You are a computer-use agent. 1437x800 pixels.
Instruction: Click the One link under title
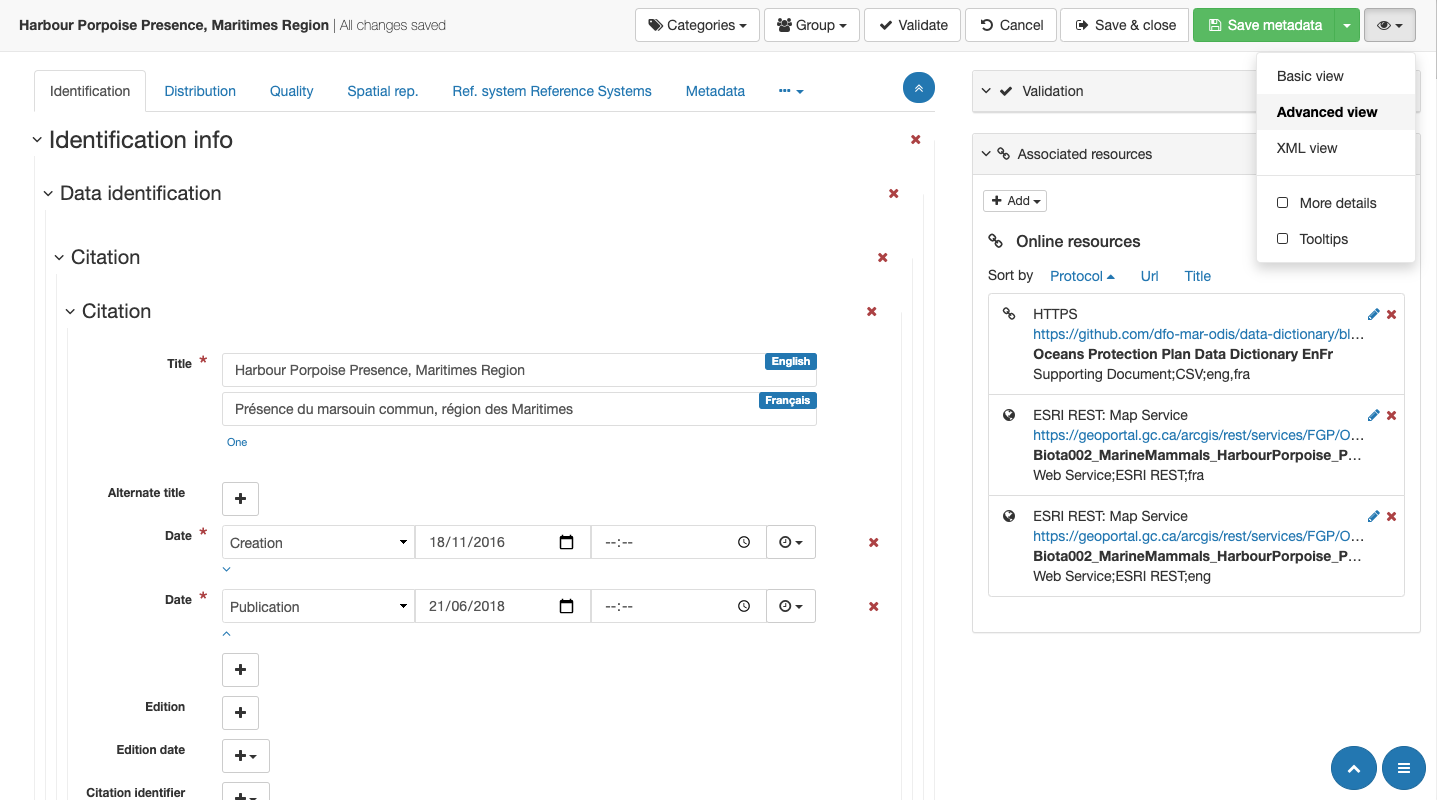click(237, 442)
